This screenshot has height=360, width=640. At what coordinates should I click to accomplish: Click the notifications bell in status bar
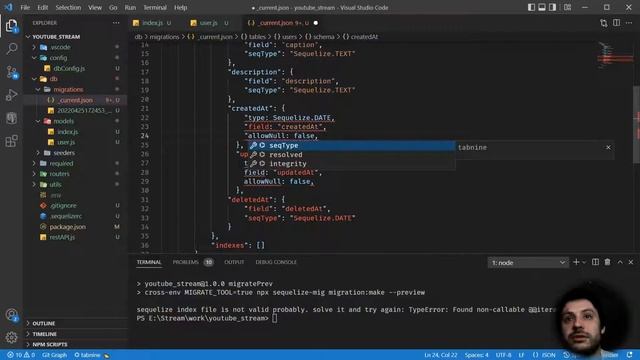pyautogui.click(x=629, y=355)
